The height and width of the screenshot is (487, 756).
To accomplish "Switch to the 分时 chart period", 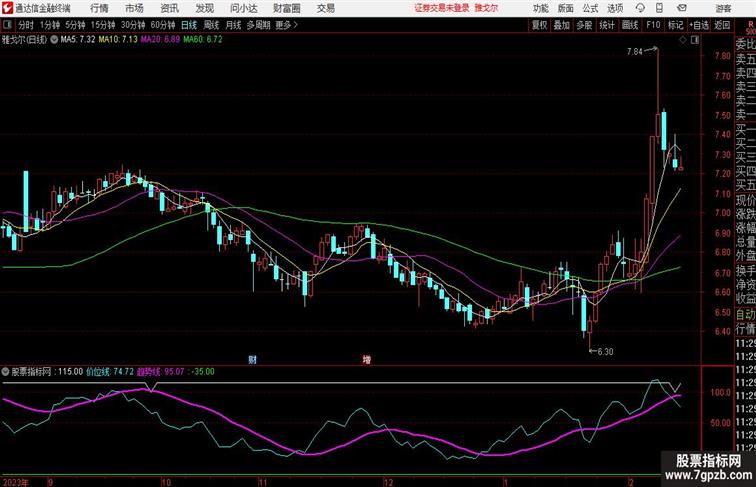I will (x=26, y=25).
